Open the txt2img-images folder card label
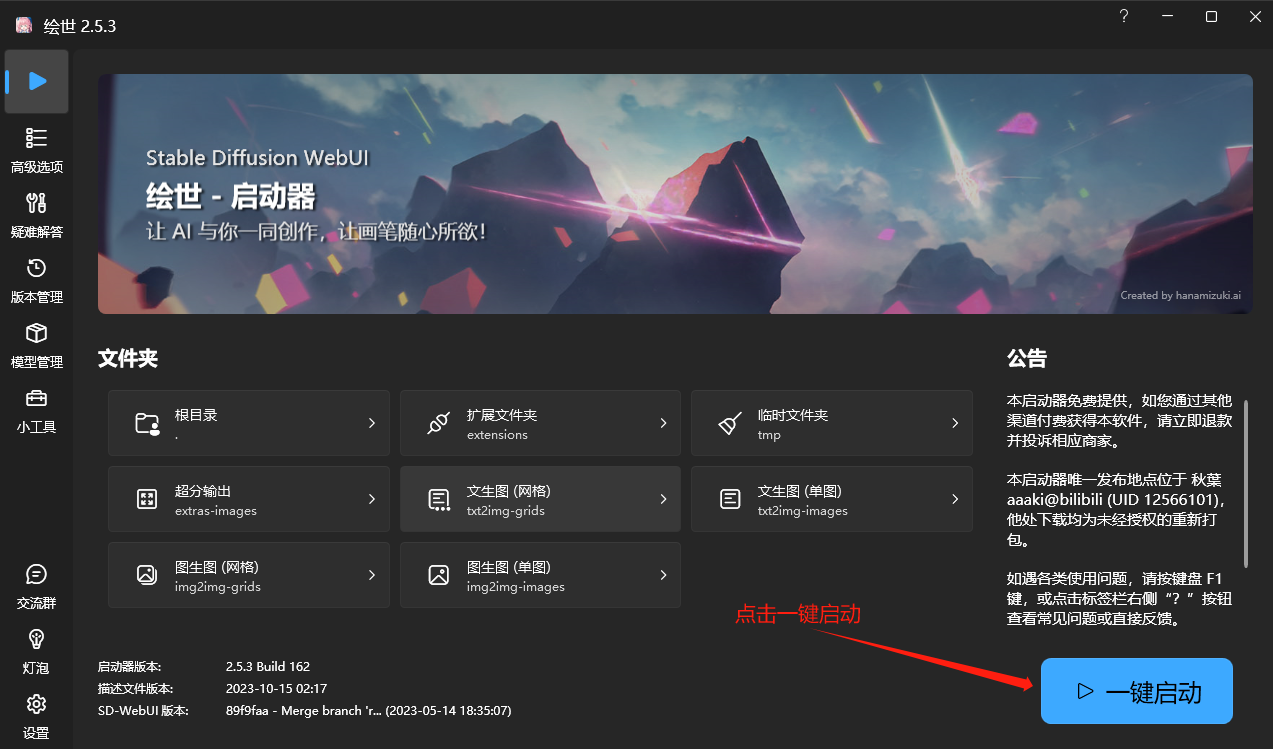This screenshot has height=749, width=1273. click(x=803, y=511)
